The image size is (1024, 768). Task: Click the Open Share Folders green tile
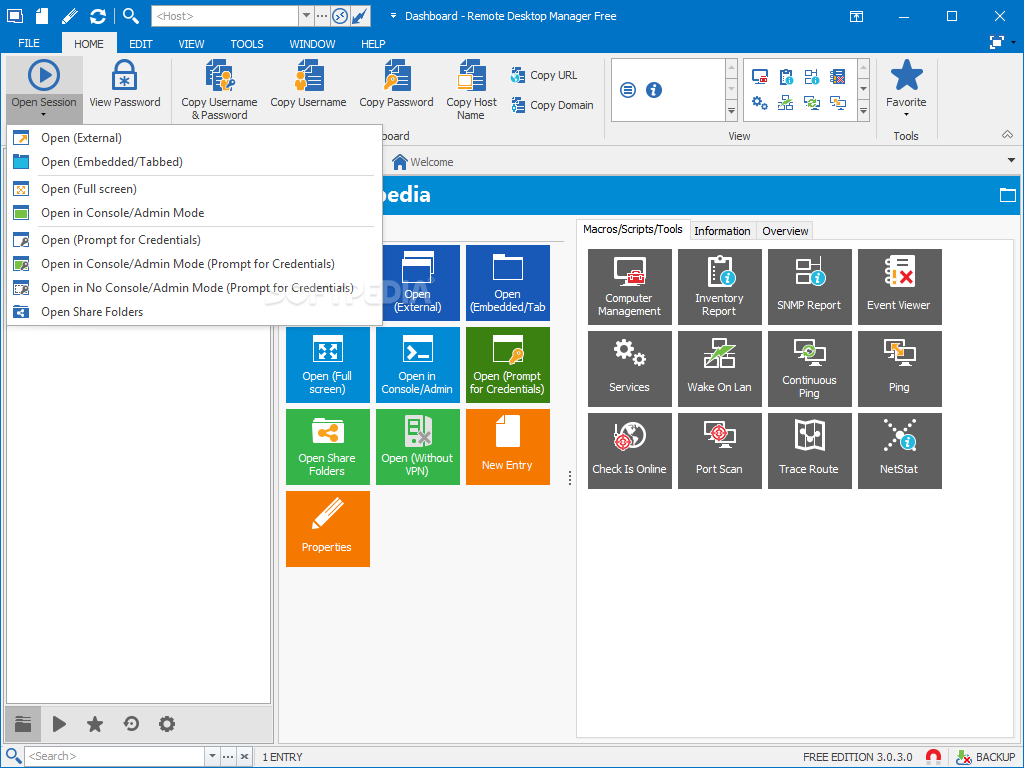(328, 447)
